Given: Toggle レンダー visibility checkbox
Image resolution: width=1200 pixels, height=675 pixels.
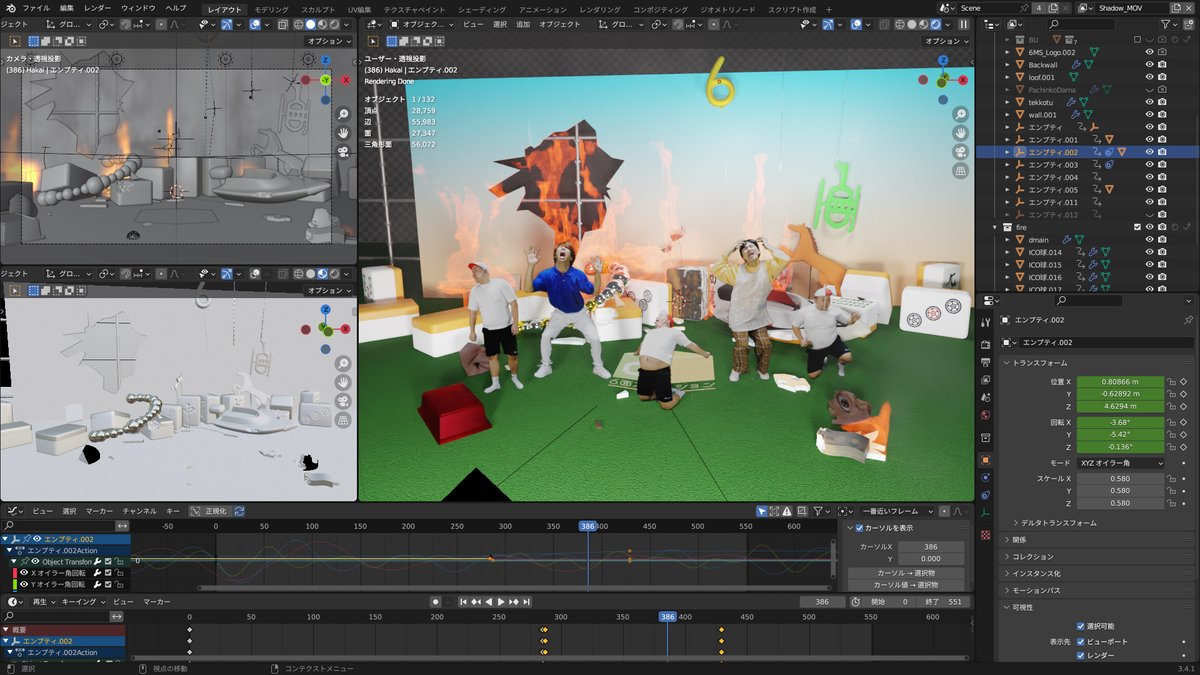Looking at the screenshot, I should coord(1080,656).
